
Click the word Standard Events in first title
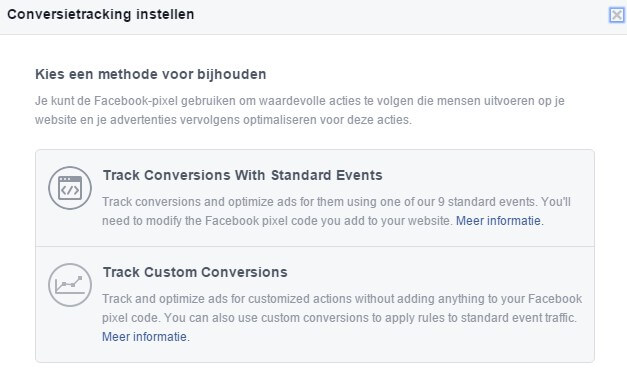click(327, 175)
